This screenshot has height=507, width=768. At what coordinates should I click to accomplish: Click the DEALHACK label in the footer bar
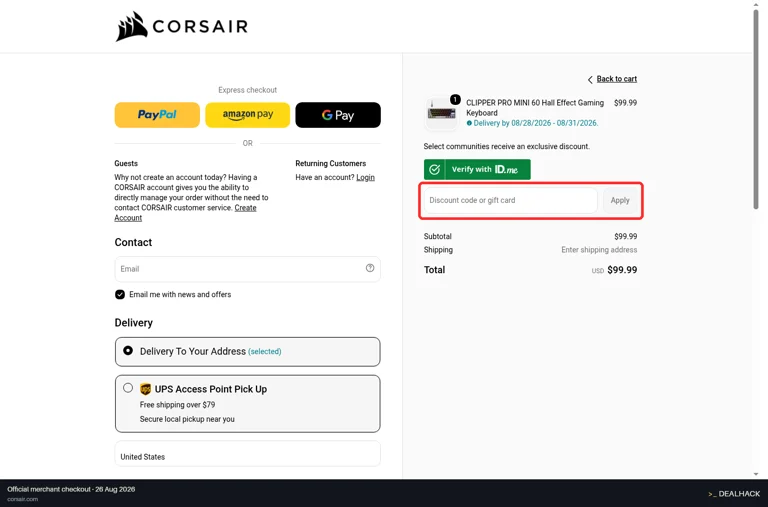(x=739, y=494)
